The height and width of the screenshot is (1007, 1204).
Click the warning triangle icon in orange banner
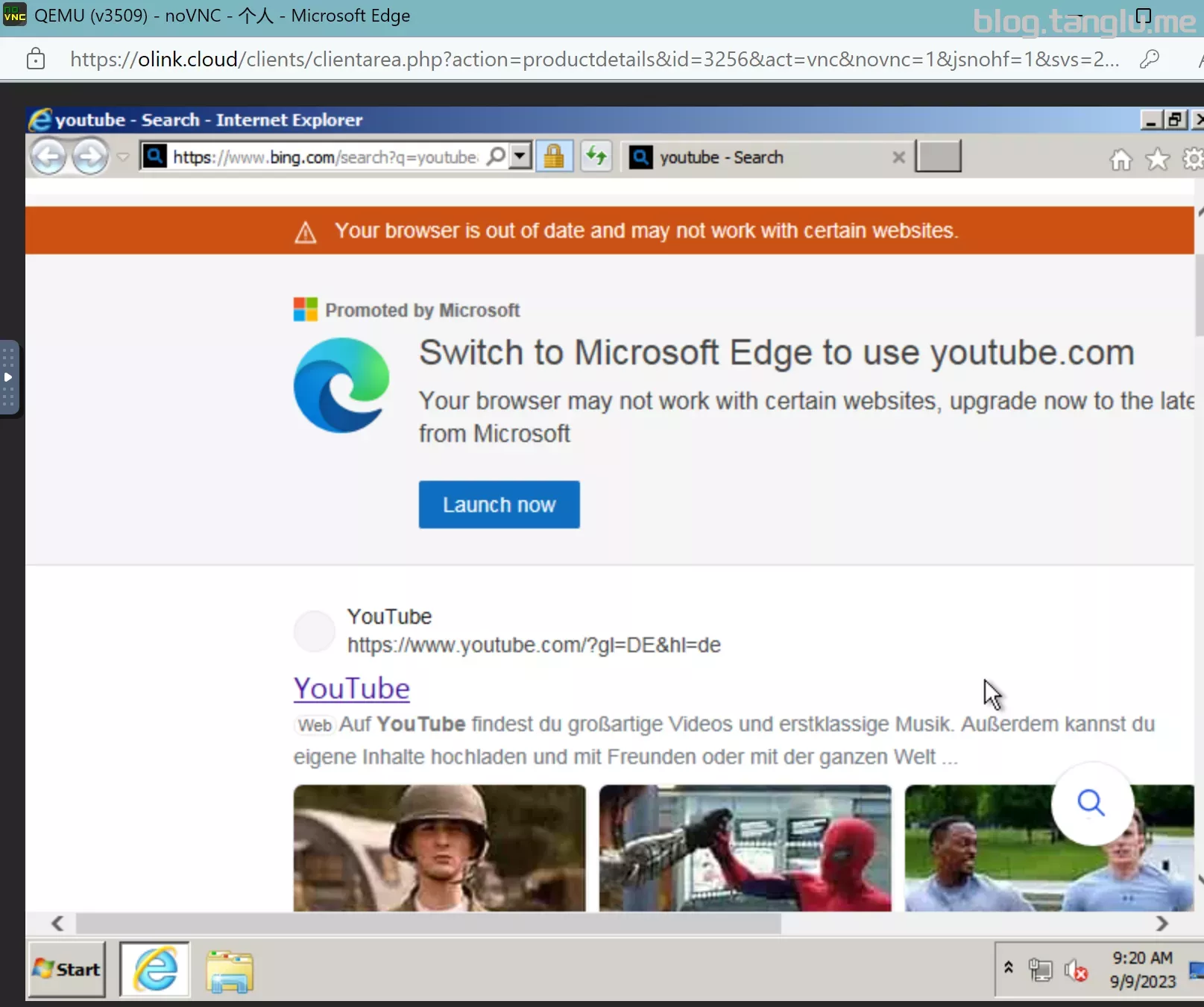306,232
